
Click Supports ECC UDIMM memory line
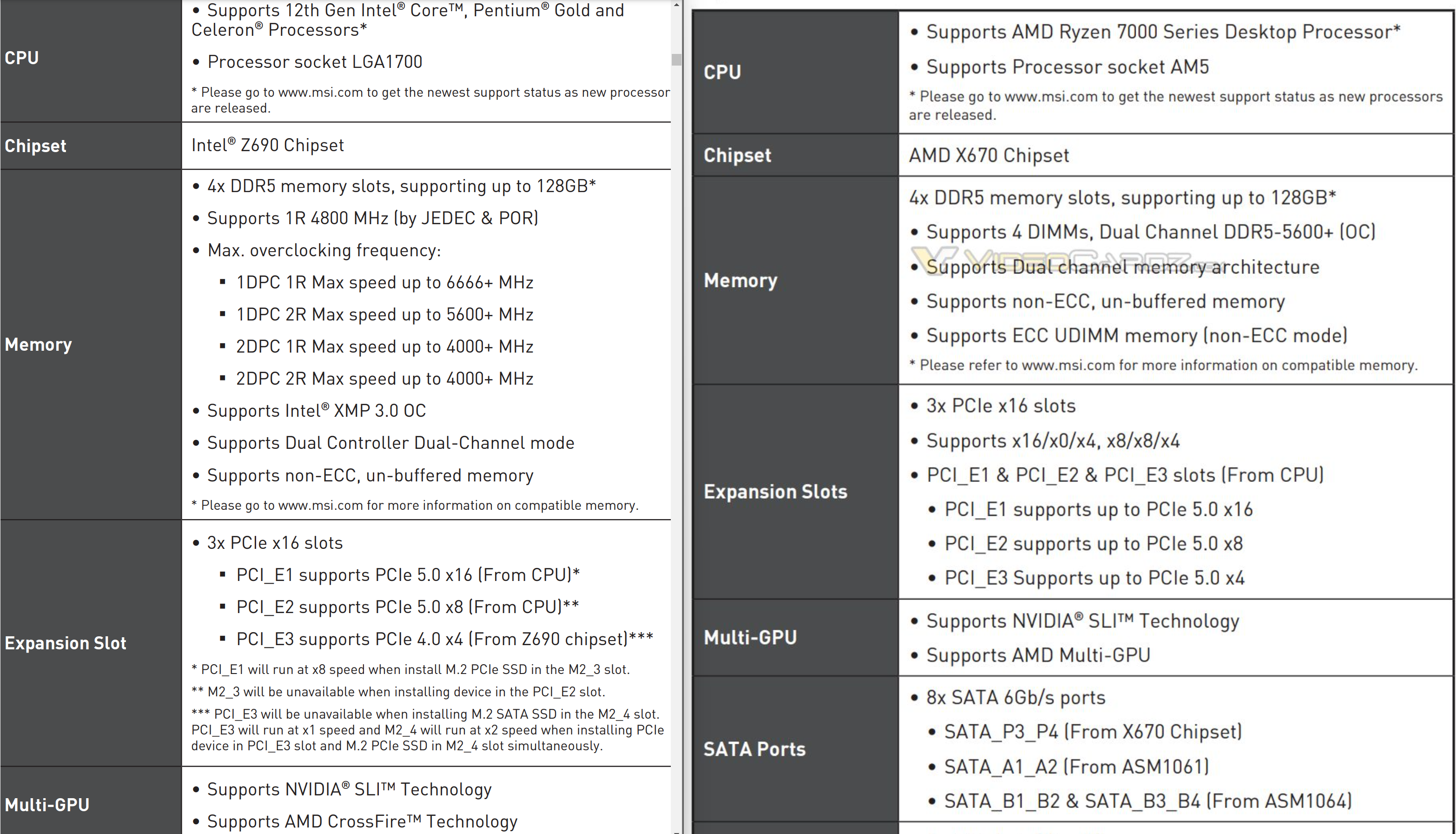[x=1136, y=336]
